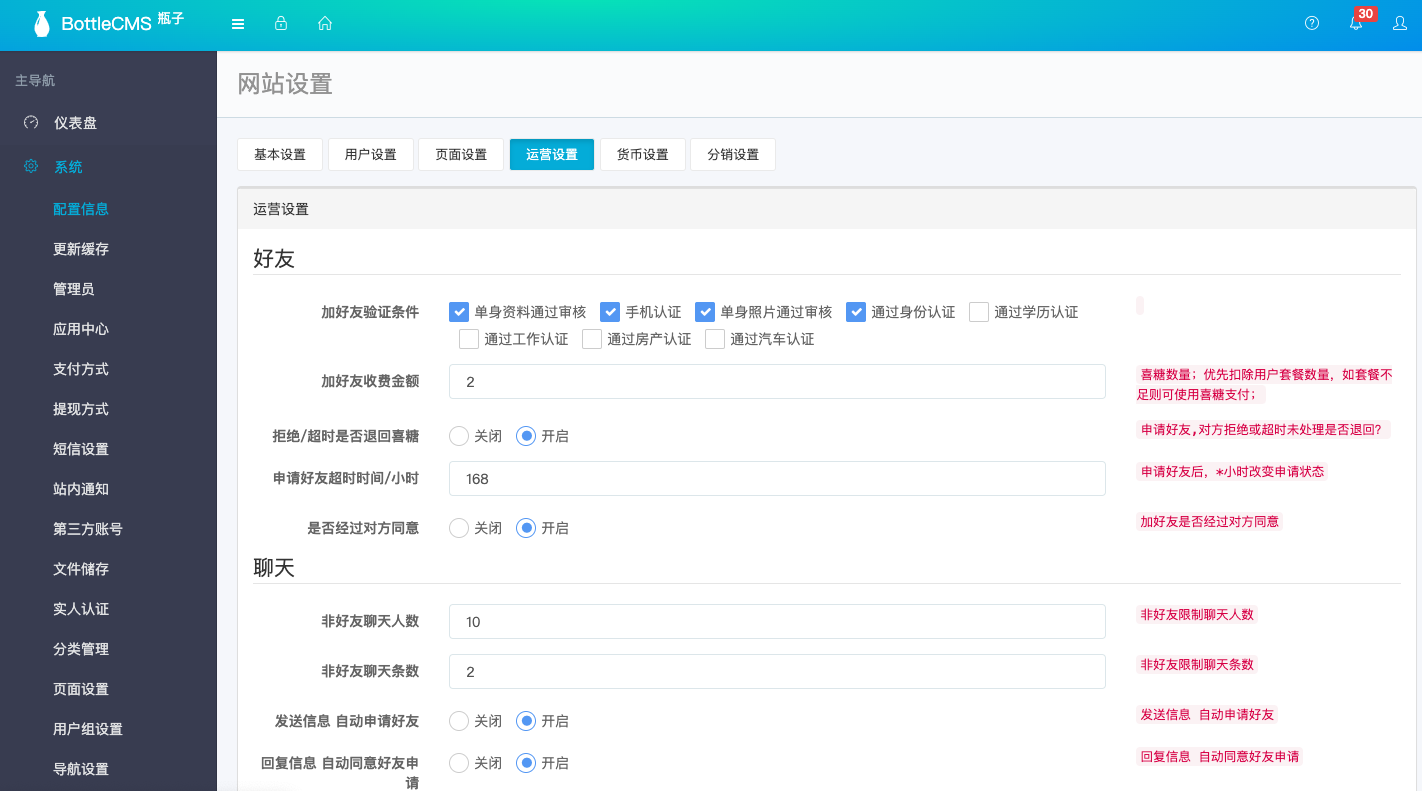The width and height of the screenshot is (1422, 791).
Task: Open the user profile icon
Action: pyautogui.click(x=1400, y=23)
